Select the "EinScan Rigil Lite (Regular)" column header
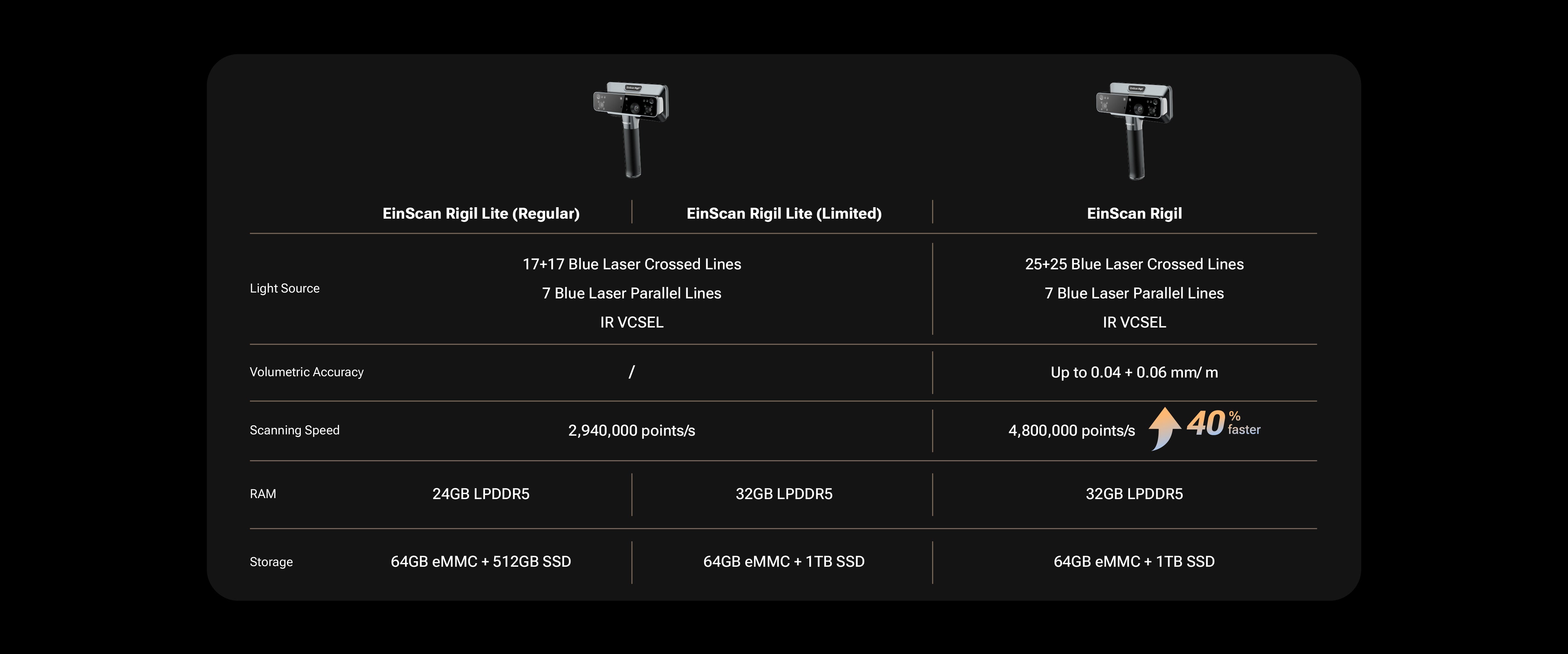Image resolution: width=1568 pixels, height=654 pixels. pyautogui.click(x=481, y=214)
